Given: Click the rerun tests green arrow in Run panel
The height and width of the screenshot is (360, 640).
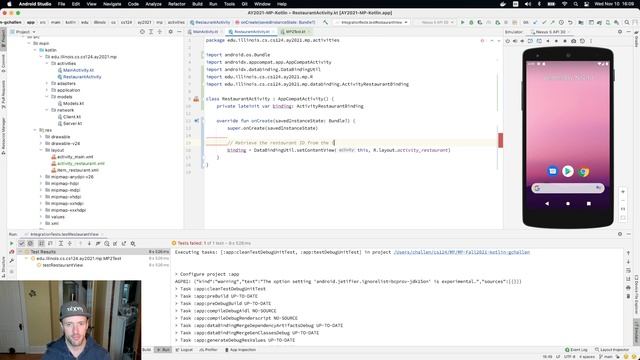Looking at the screenshot, I should tap(11, 243).
